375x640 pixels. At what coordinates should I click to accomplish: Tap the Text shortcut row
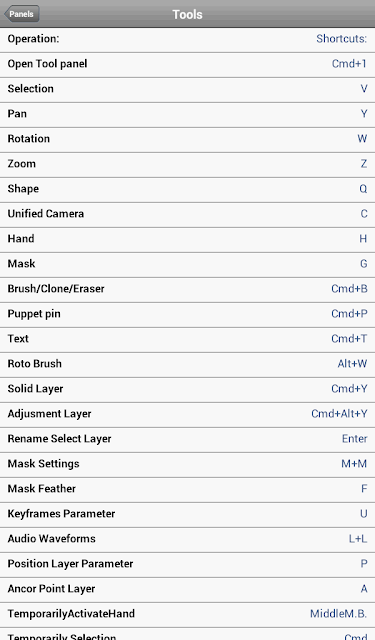[x=187, y=340]
